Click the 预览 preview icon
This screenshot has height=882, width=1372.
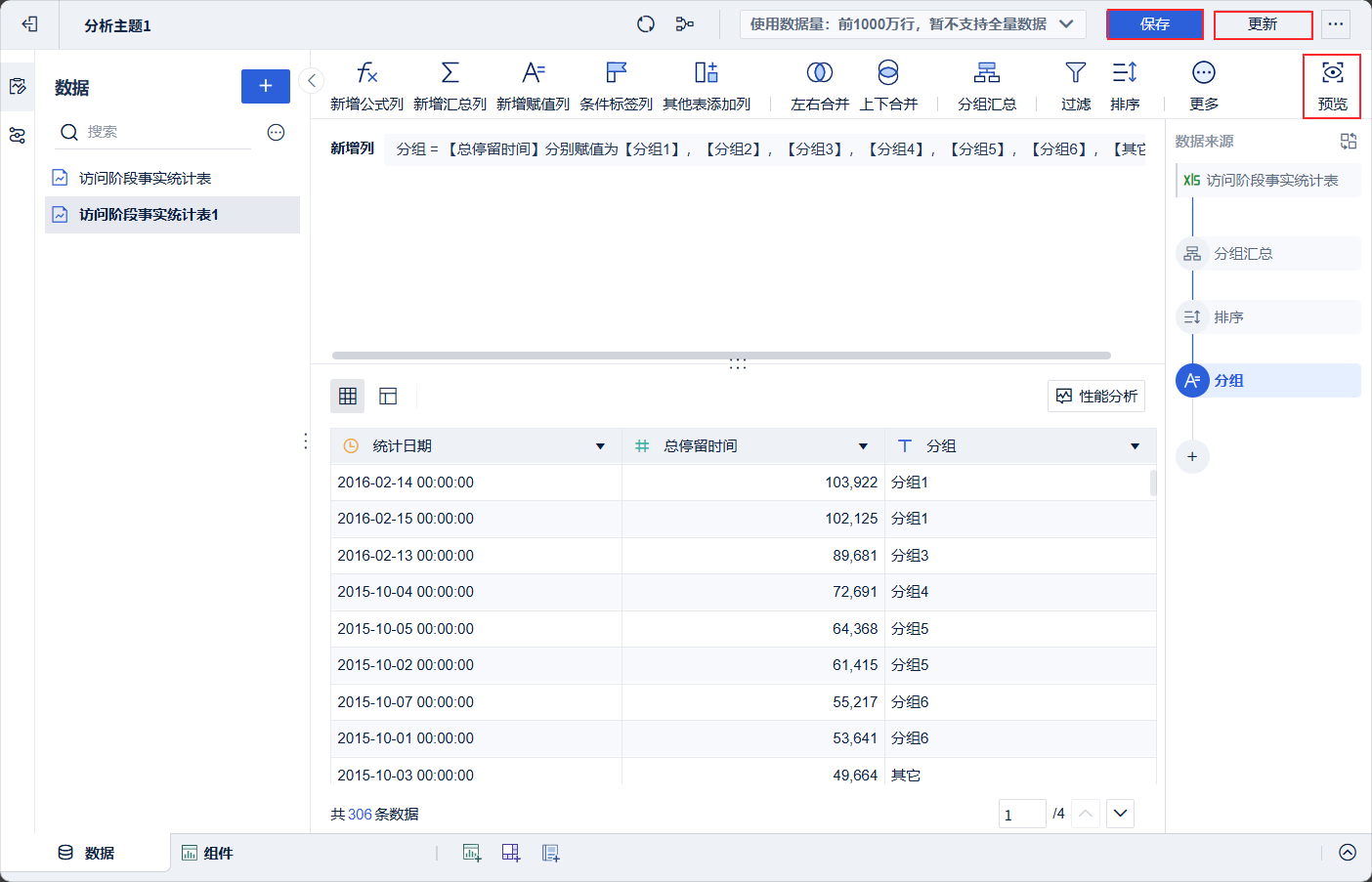click(x=1332, y=73)
